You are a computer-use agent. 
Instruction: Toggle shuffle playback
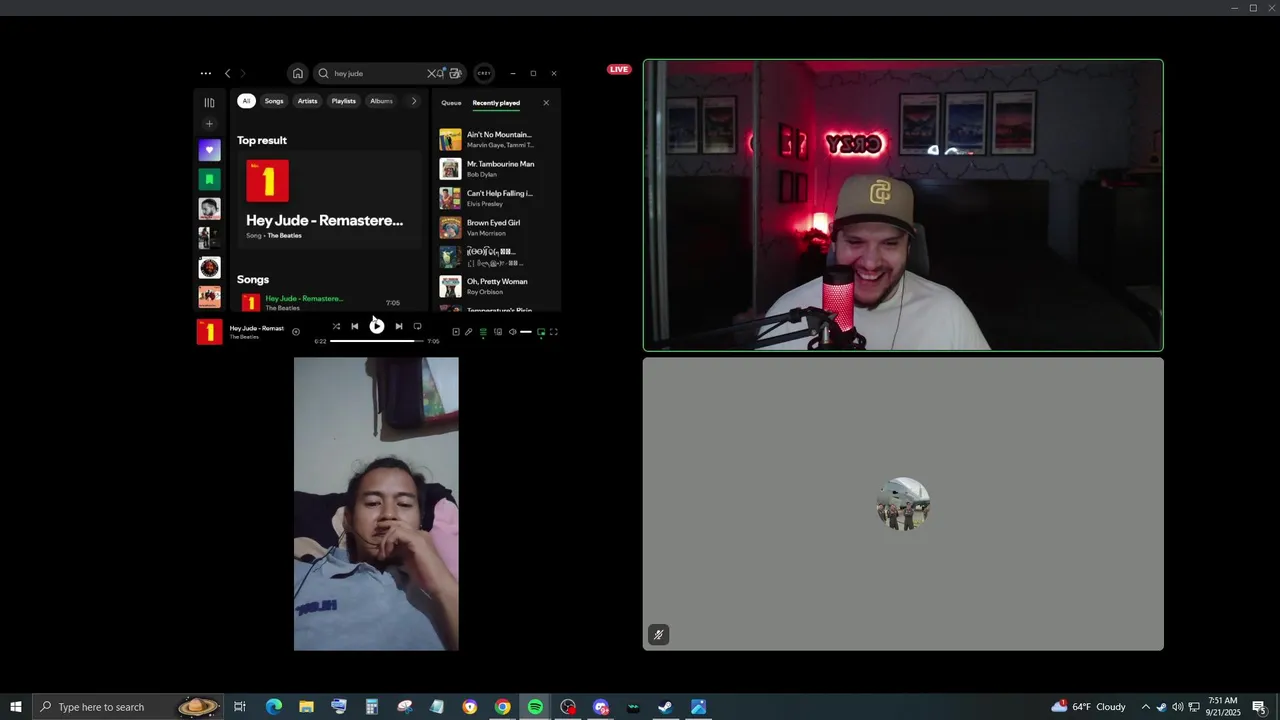336,326
